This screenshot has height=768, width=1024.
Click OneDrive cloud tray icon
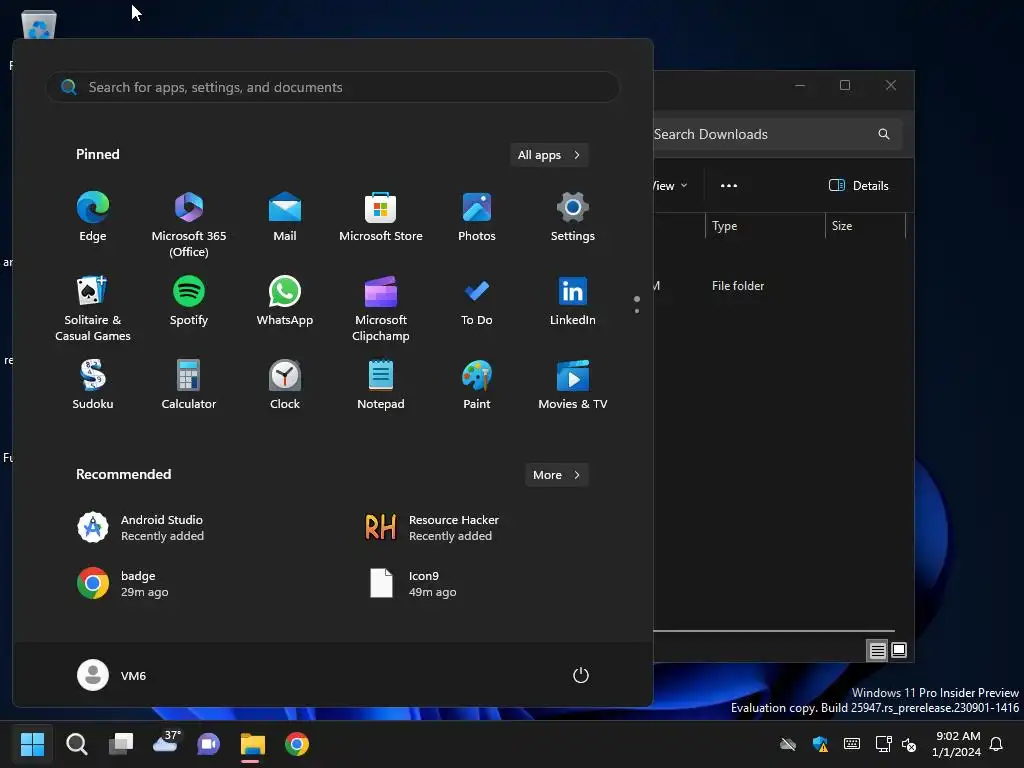click(x=788, y=744)
